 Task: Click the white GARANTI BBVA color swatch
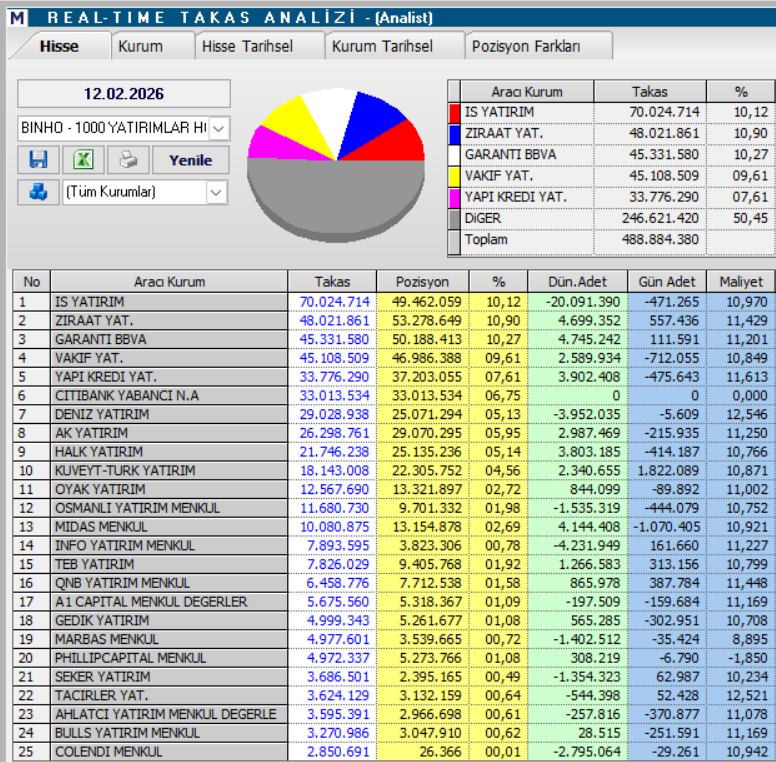454,155
